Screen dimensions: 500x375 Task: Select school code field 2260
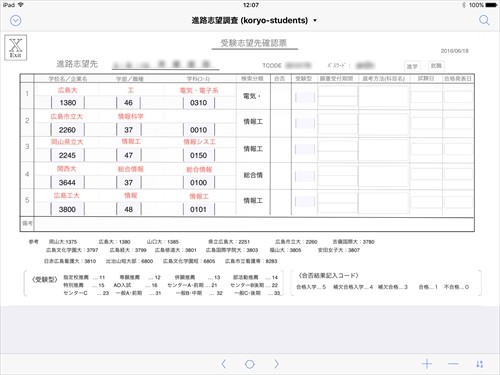coord(68,130)
